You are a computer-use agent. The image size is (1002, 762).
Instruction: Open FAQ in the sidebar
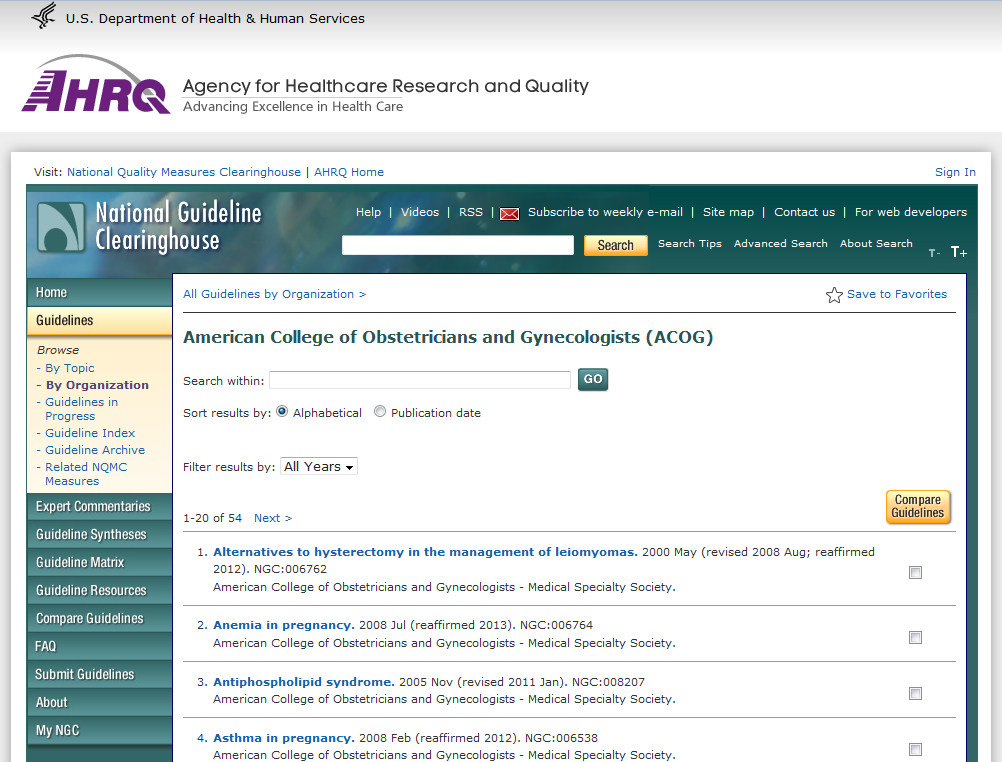pyautogui.click(x=100, y=646)
